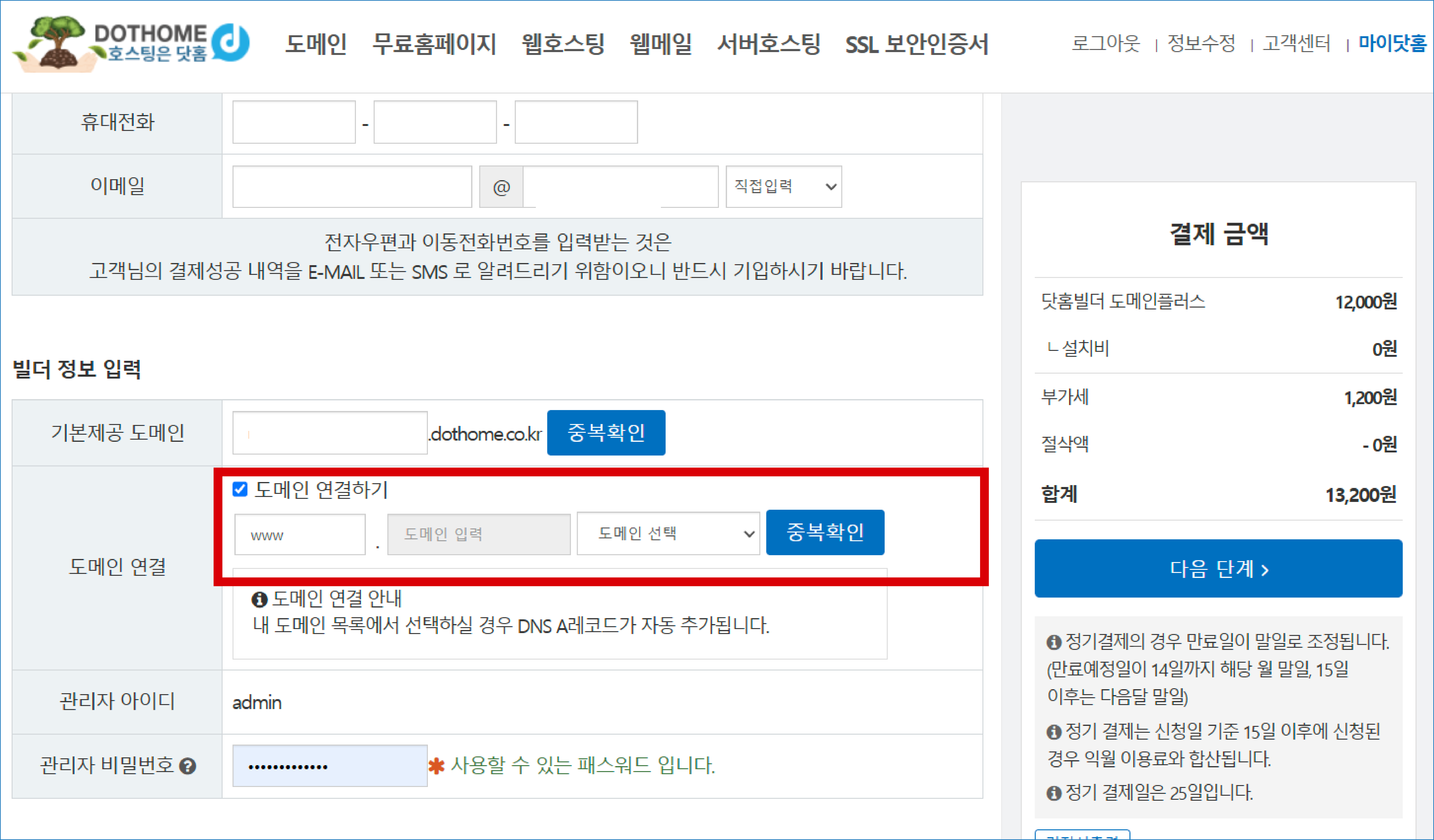Screen dimensions: 1434x840
Task: Open the 도메인 menu item
Action: (x=316, y=44)
